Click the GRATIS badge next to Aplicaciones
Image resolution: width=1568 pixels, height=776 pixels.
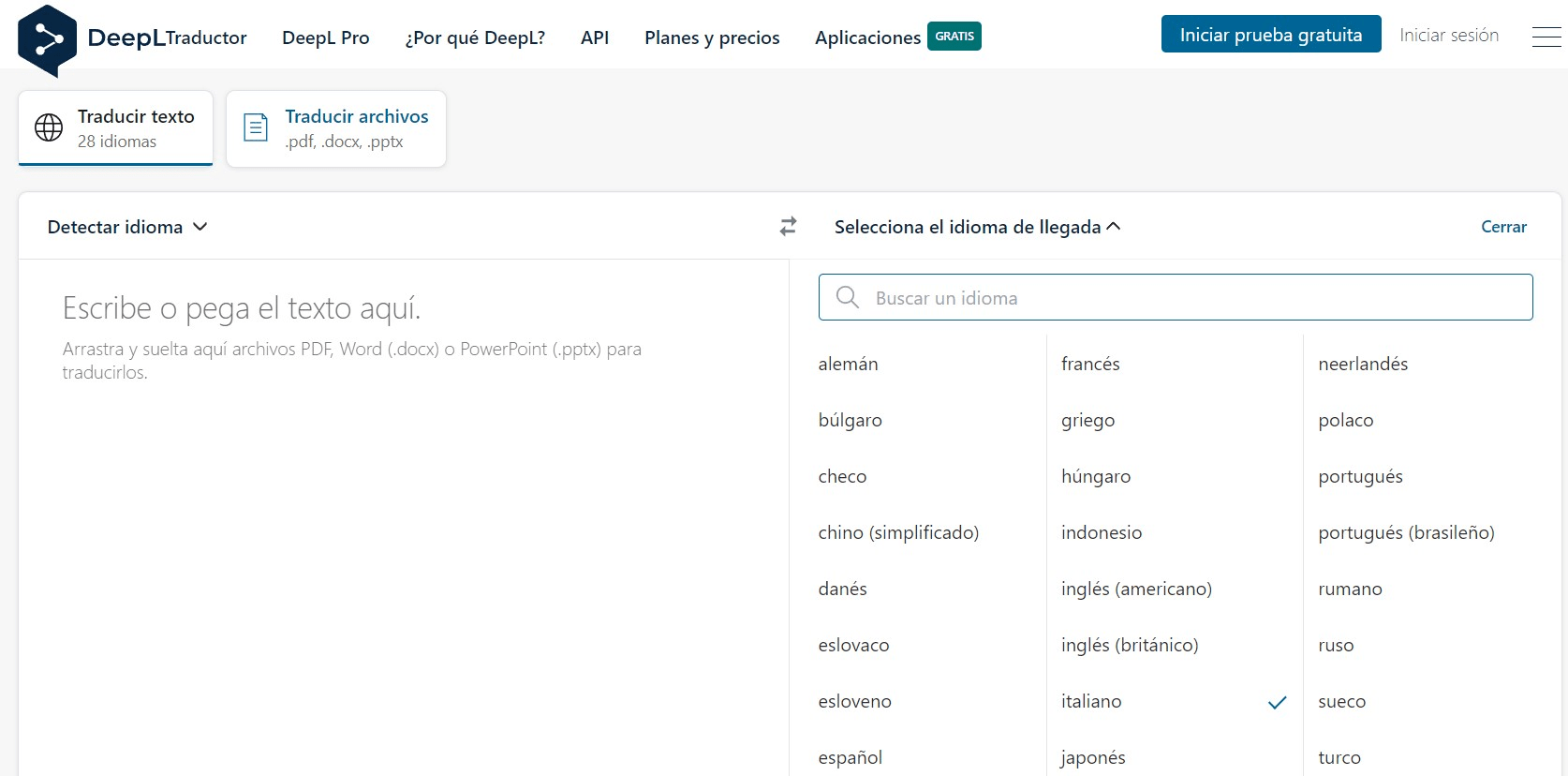(x=954, y=37)
